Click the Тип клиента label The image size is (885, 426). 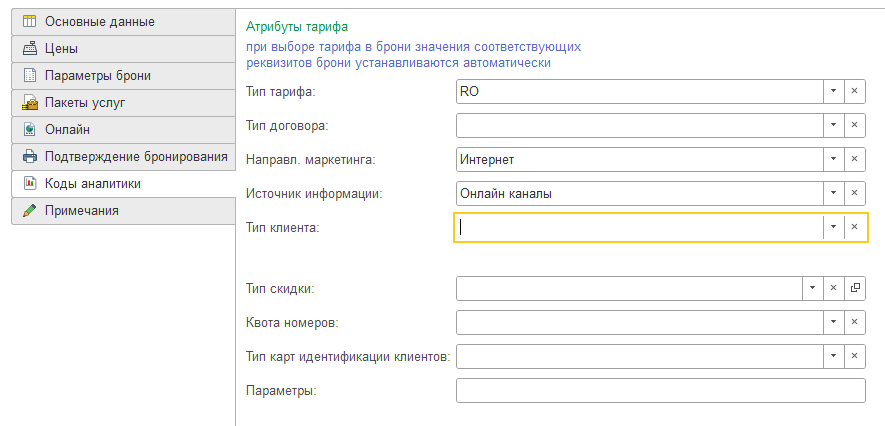click(x=283, y=227)
